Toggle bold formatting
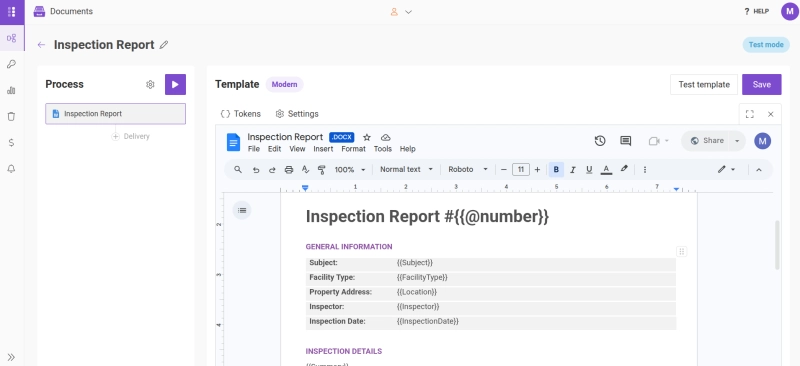This screenshot has width=800, height=366. 556,169
